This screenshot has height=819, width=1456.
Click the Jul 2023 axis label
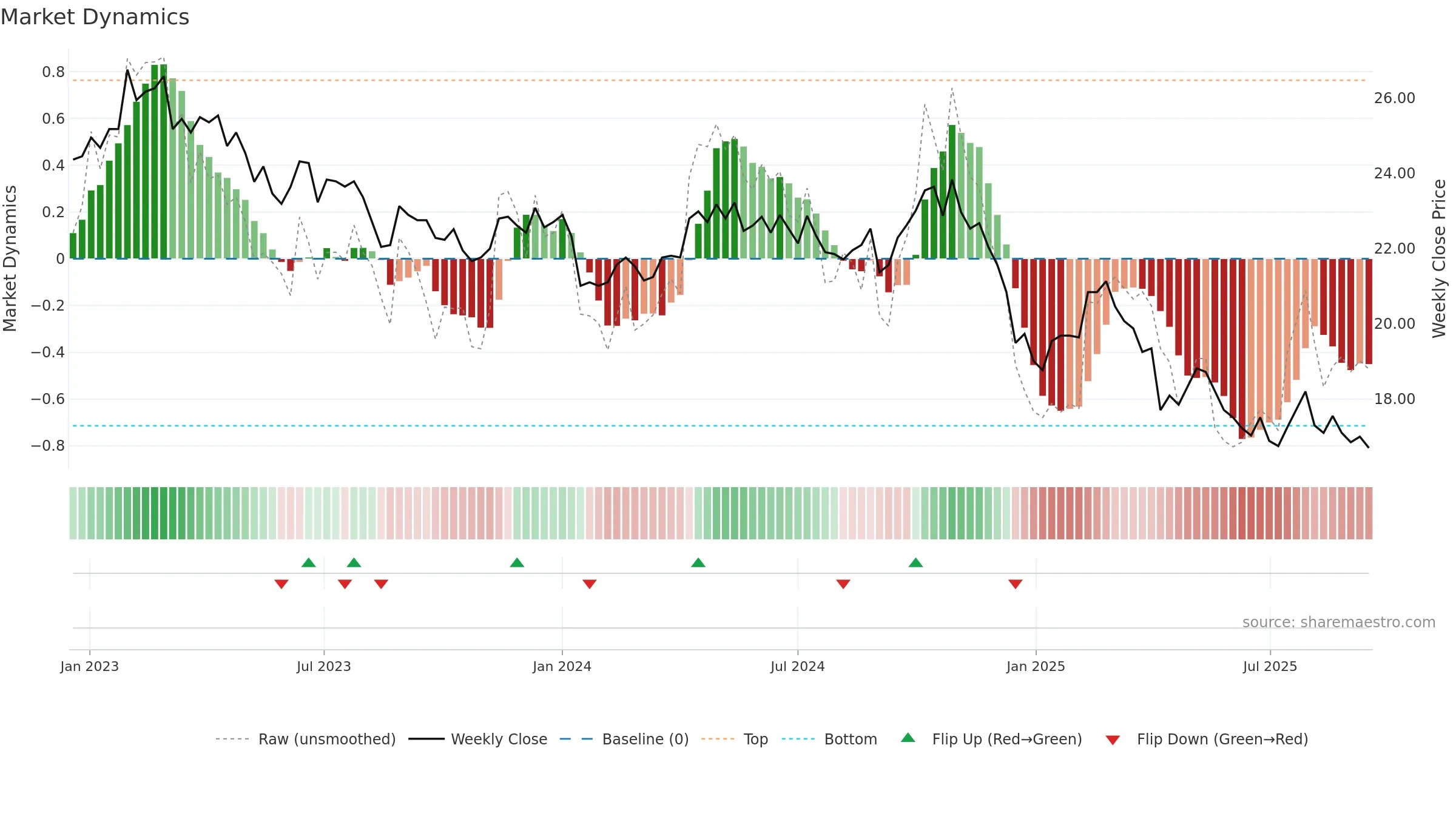(324, 666)
